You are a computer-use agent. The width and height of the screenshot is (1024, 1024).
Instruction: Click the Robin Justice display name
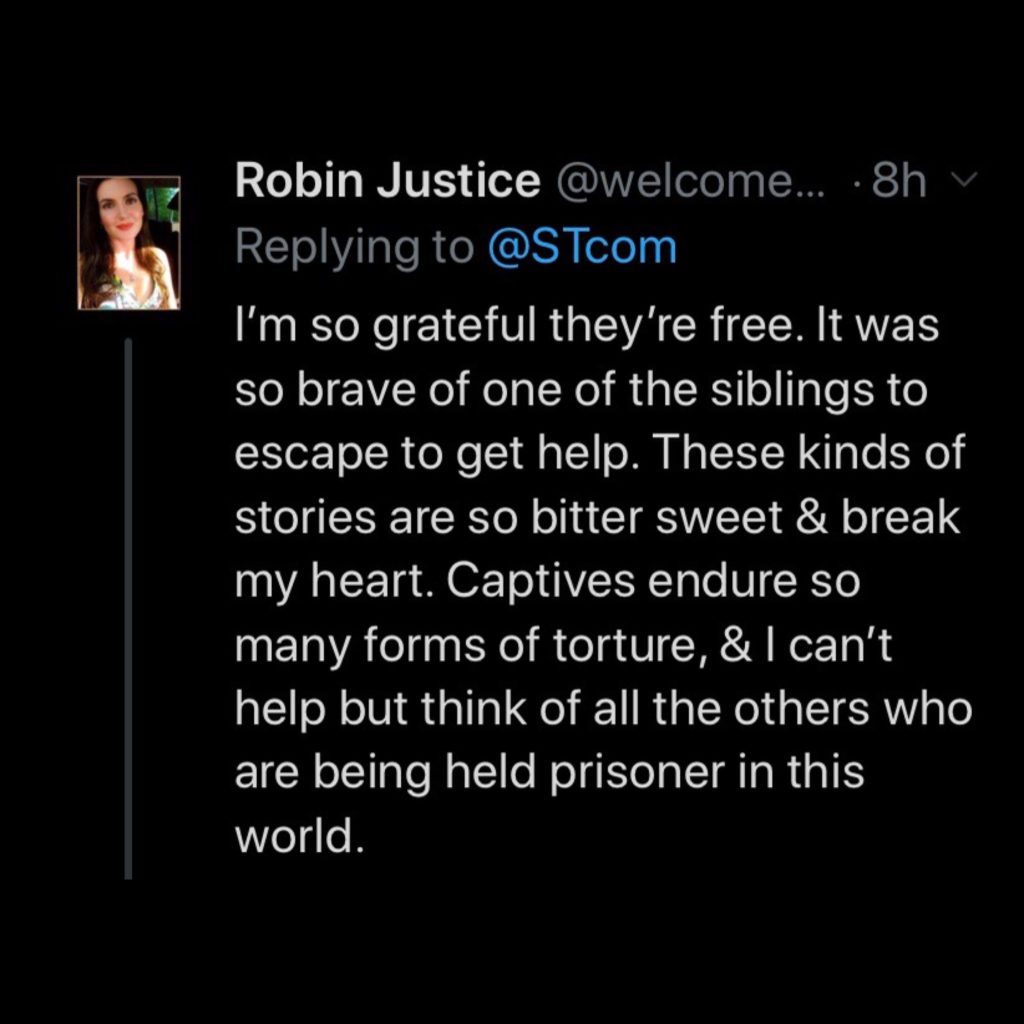(x=387, y=181)
